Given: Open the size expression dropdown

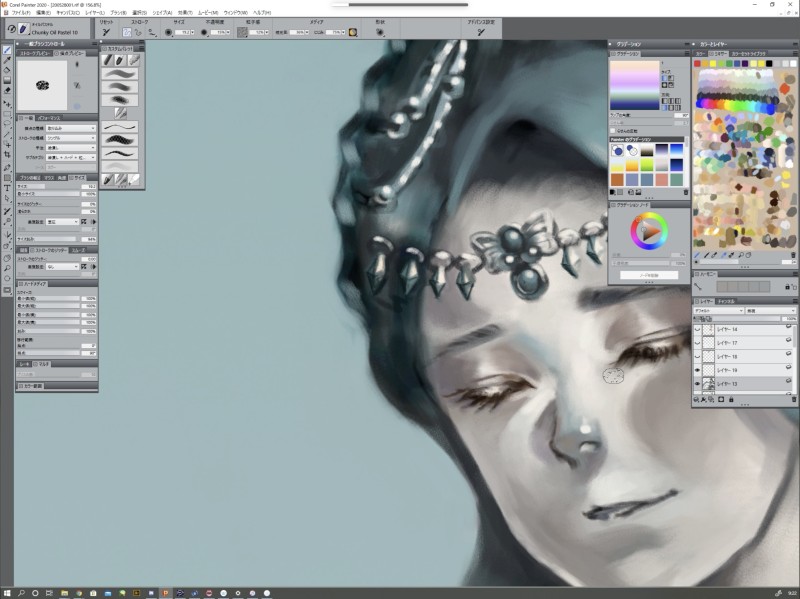Looking at the screenshot, I should click(x=63, y=222).
